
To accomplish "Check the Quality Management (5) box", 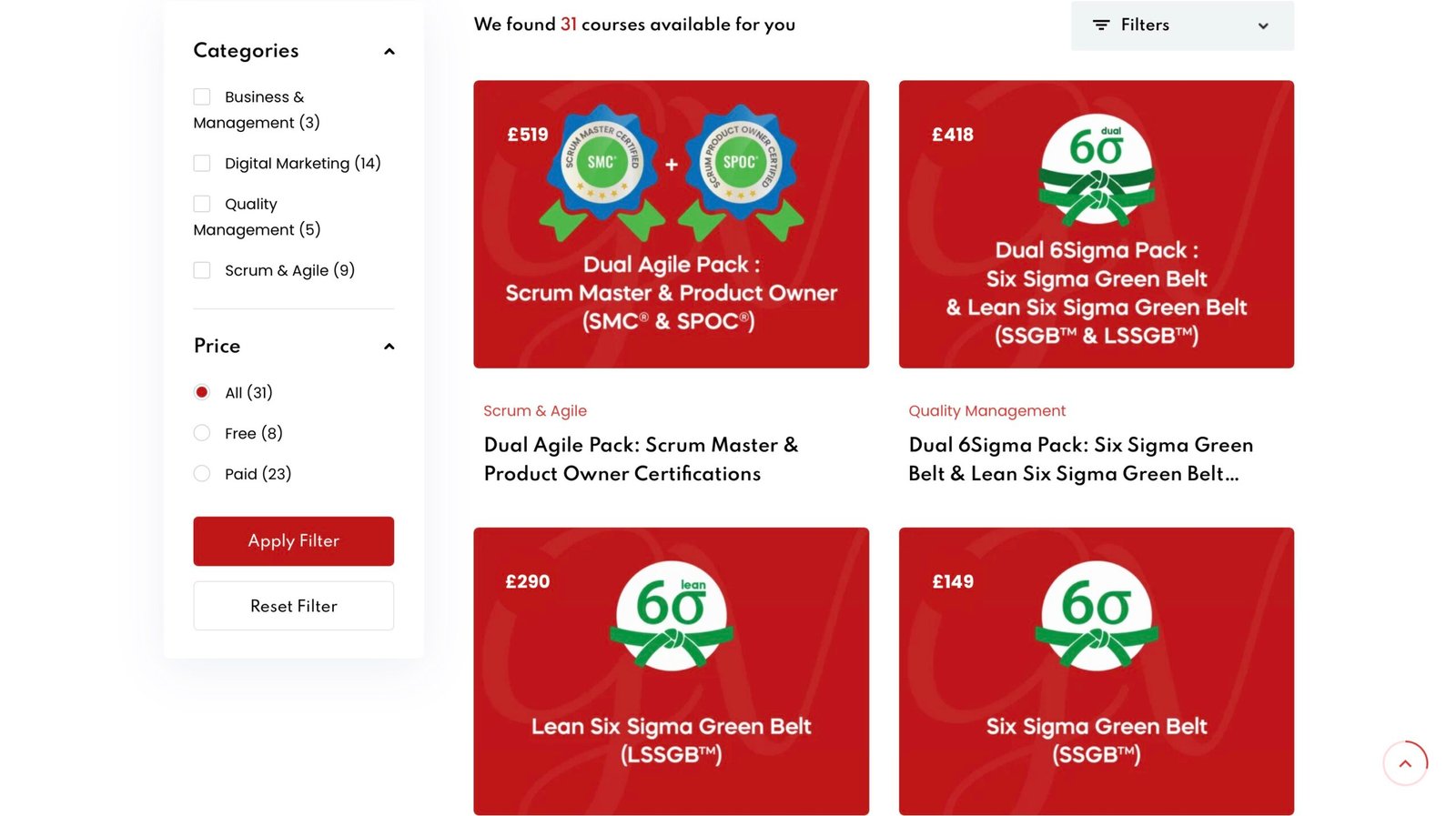I will pos(202,204).
